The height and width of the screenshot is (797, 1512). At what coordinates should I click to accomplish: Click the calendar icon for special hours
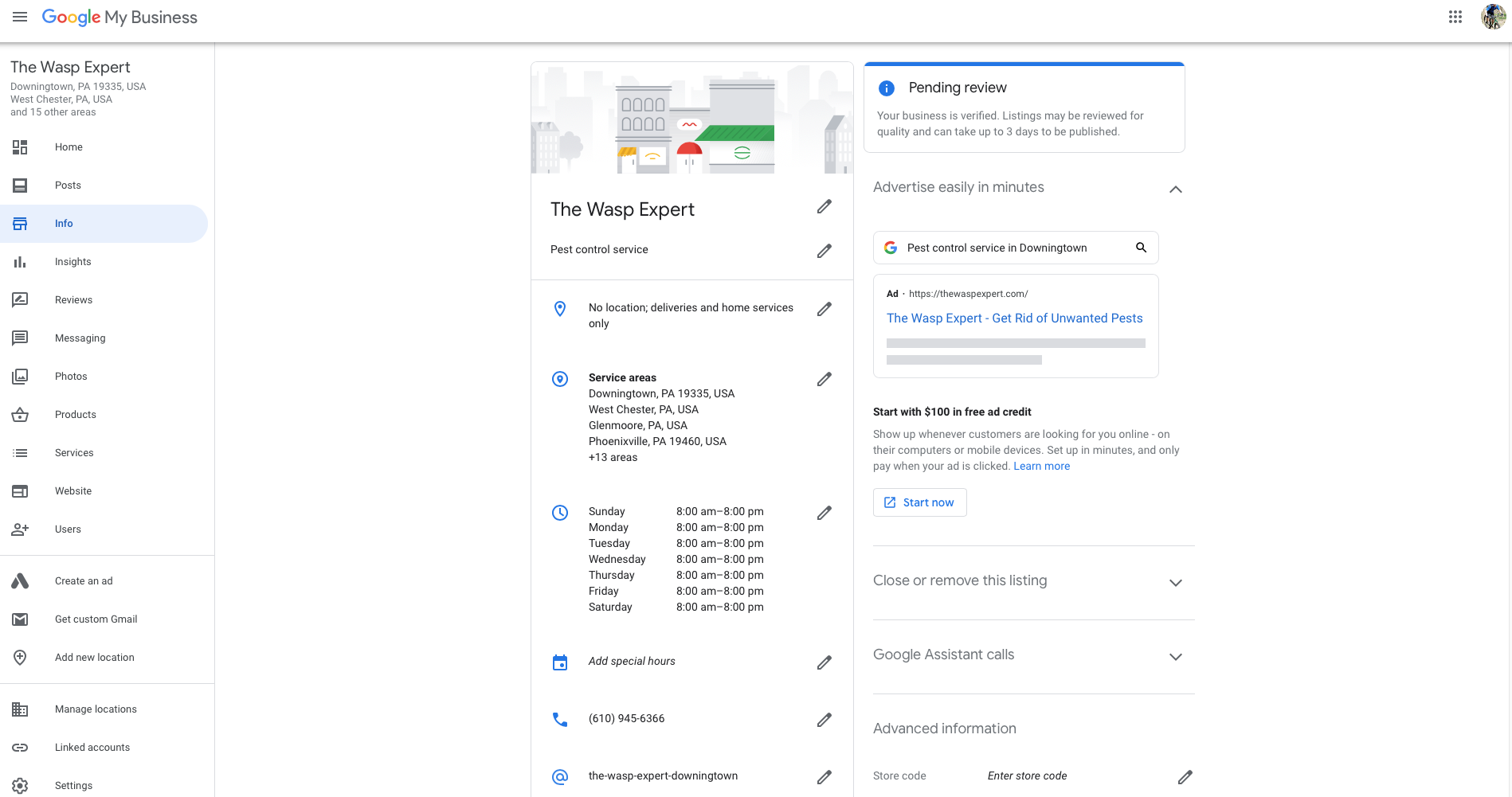560,662
